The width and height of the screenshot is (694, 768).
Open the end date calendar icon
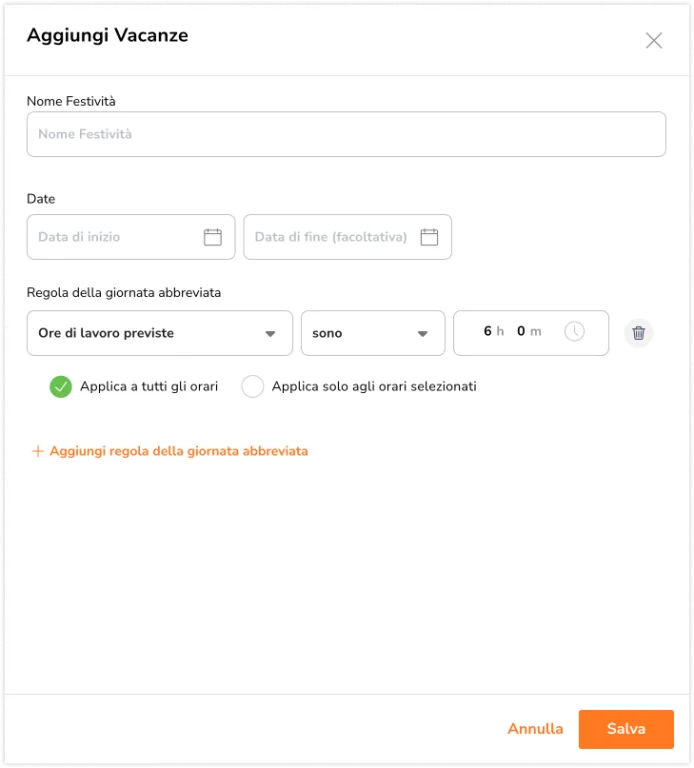click(429, 237)
